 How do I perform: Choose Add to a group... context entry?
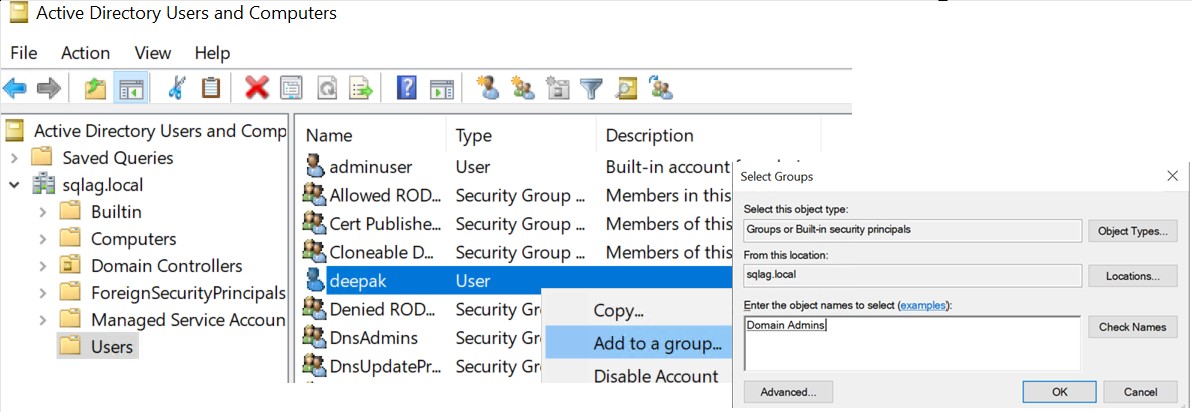(x=639, y=344)
